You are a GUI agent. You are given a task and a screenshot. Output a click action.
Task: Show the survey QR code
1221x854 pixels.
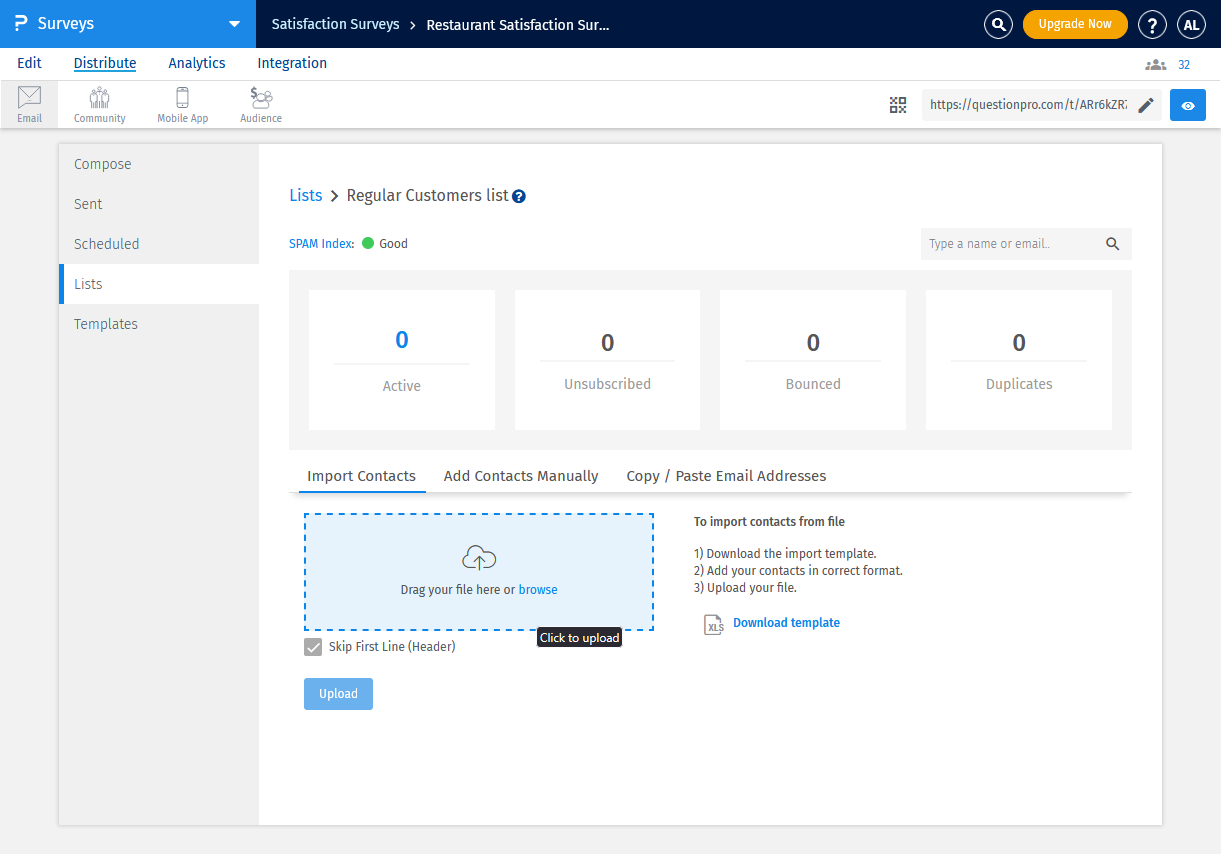[898, 105]
